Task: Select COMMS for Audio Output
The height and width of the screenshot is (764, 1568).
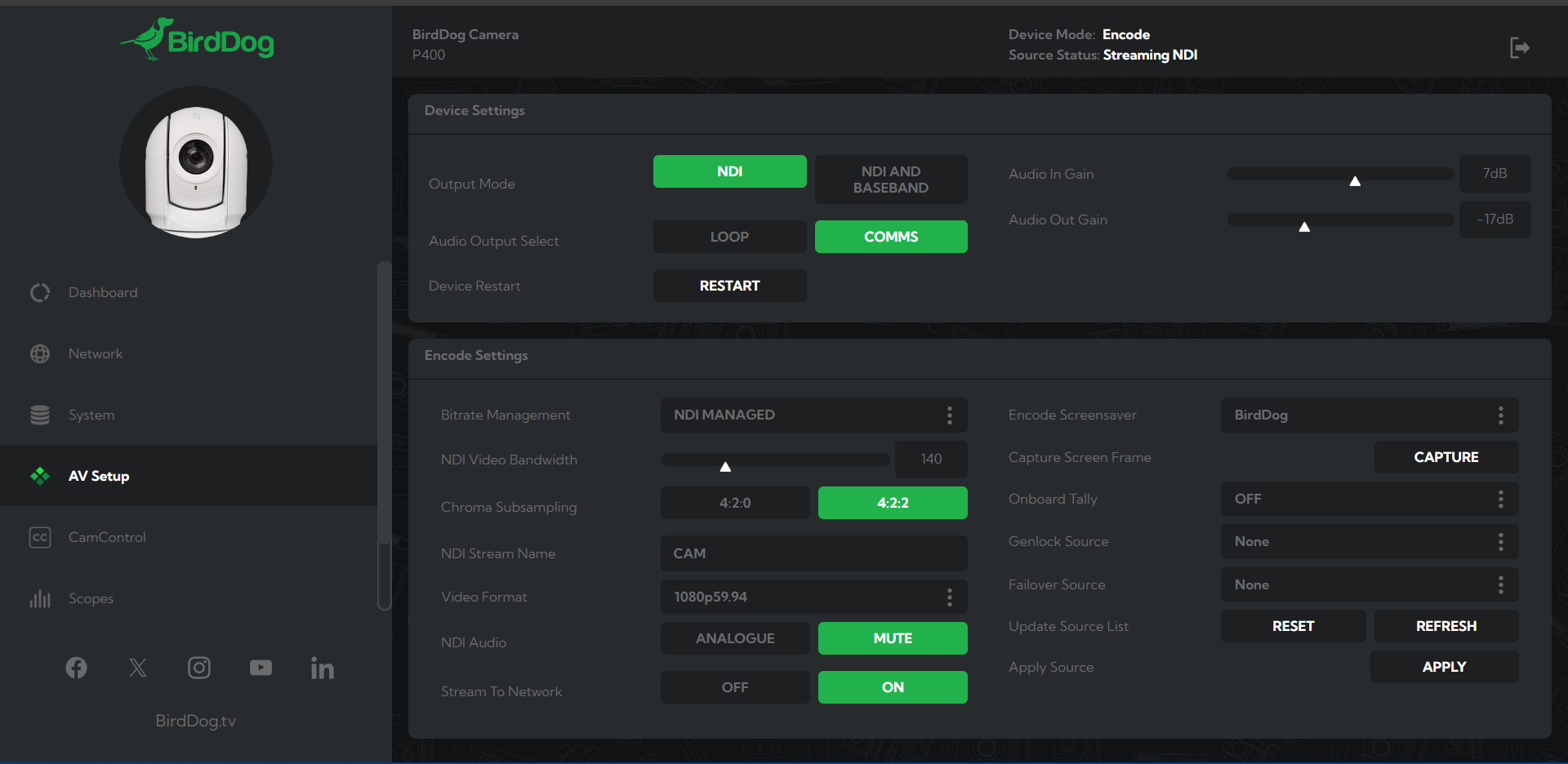Action: [891, 237]
